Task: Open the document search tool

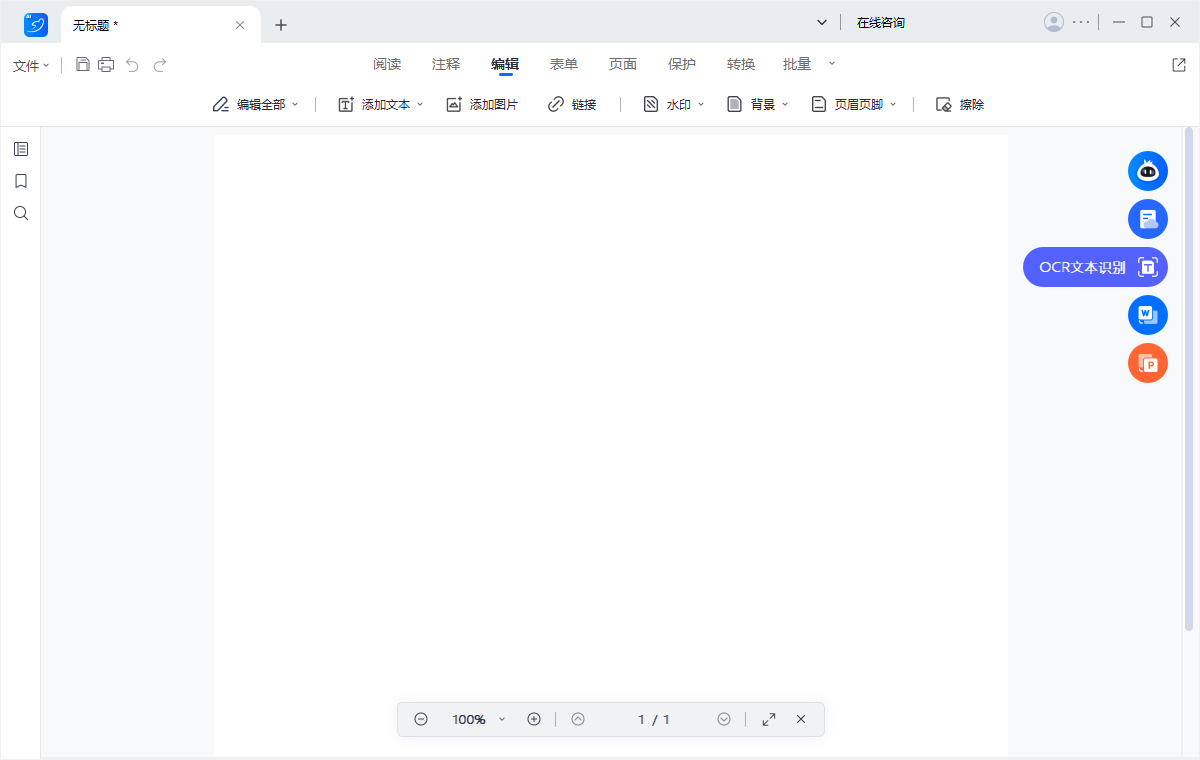Action: (21, 213)
